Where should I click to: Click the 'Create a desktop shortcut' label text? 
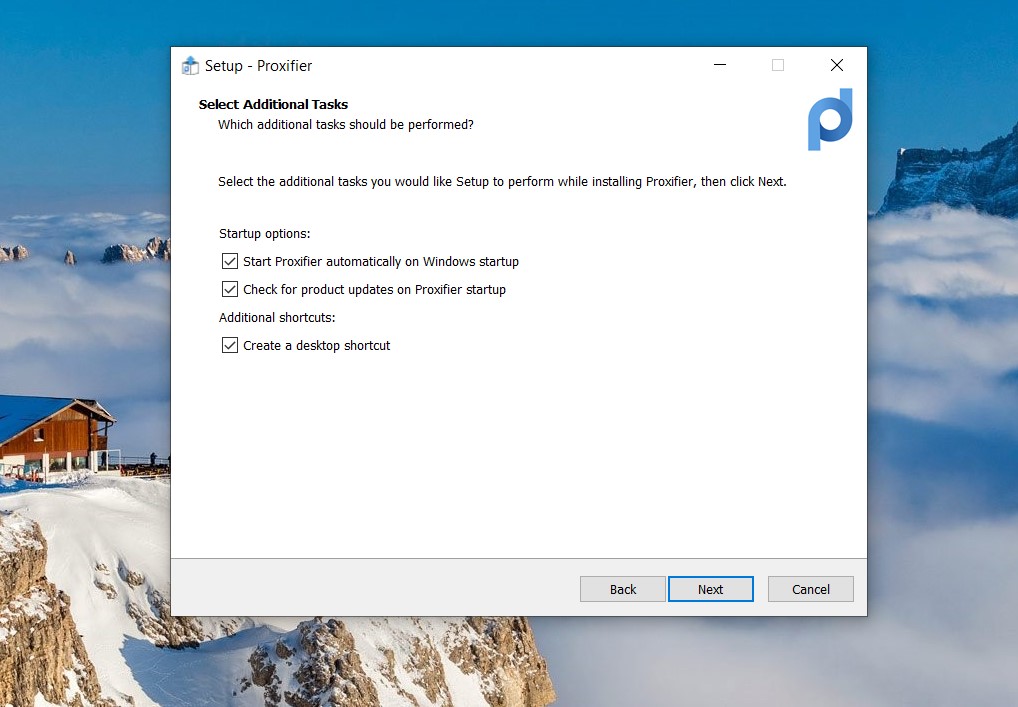316,346
